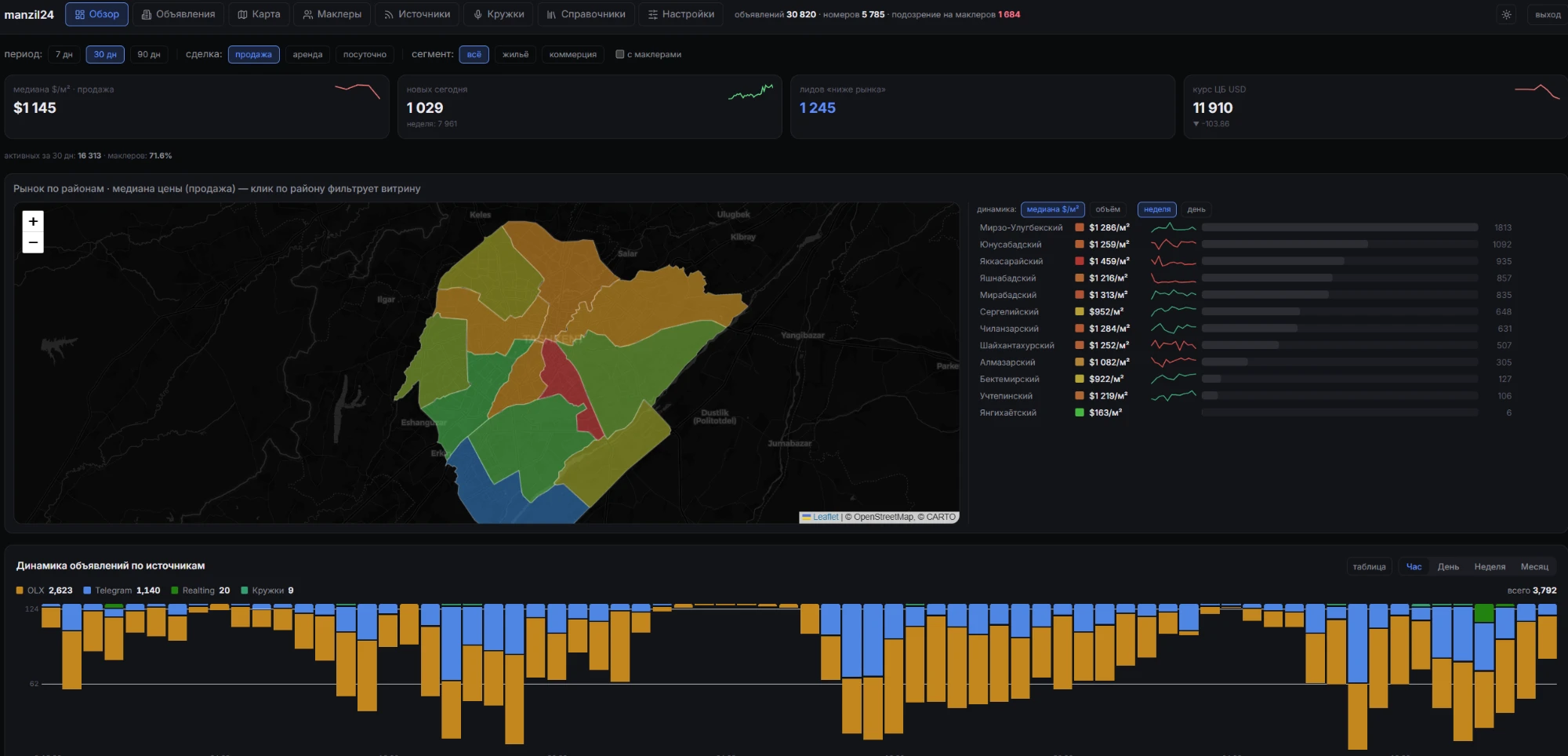
Task: Click the yellow Сергелийский color swatch
Action: coord(1080,311)
